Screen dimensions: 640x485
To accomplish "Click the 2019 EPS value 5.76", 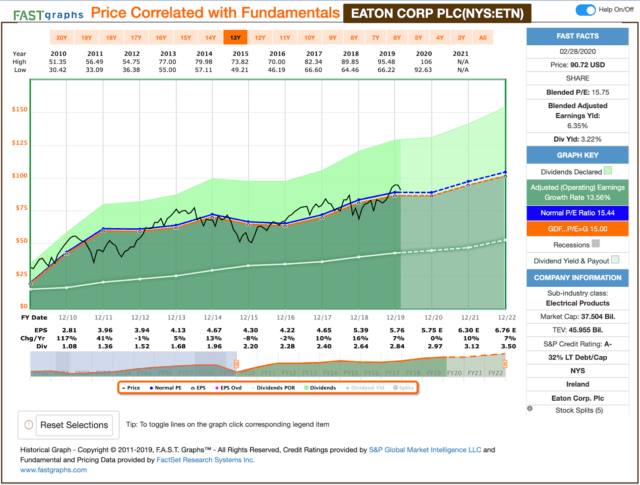I will 397,330.
